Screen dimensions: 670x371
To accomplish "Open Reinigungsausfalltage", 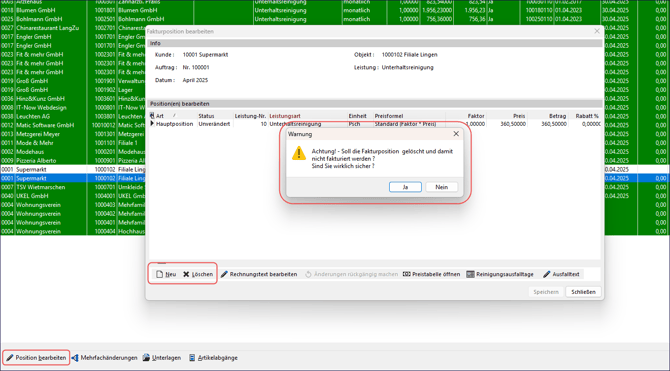I will tap(500, 274).
